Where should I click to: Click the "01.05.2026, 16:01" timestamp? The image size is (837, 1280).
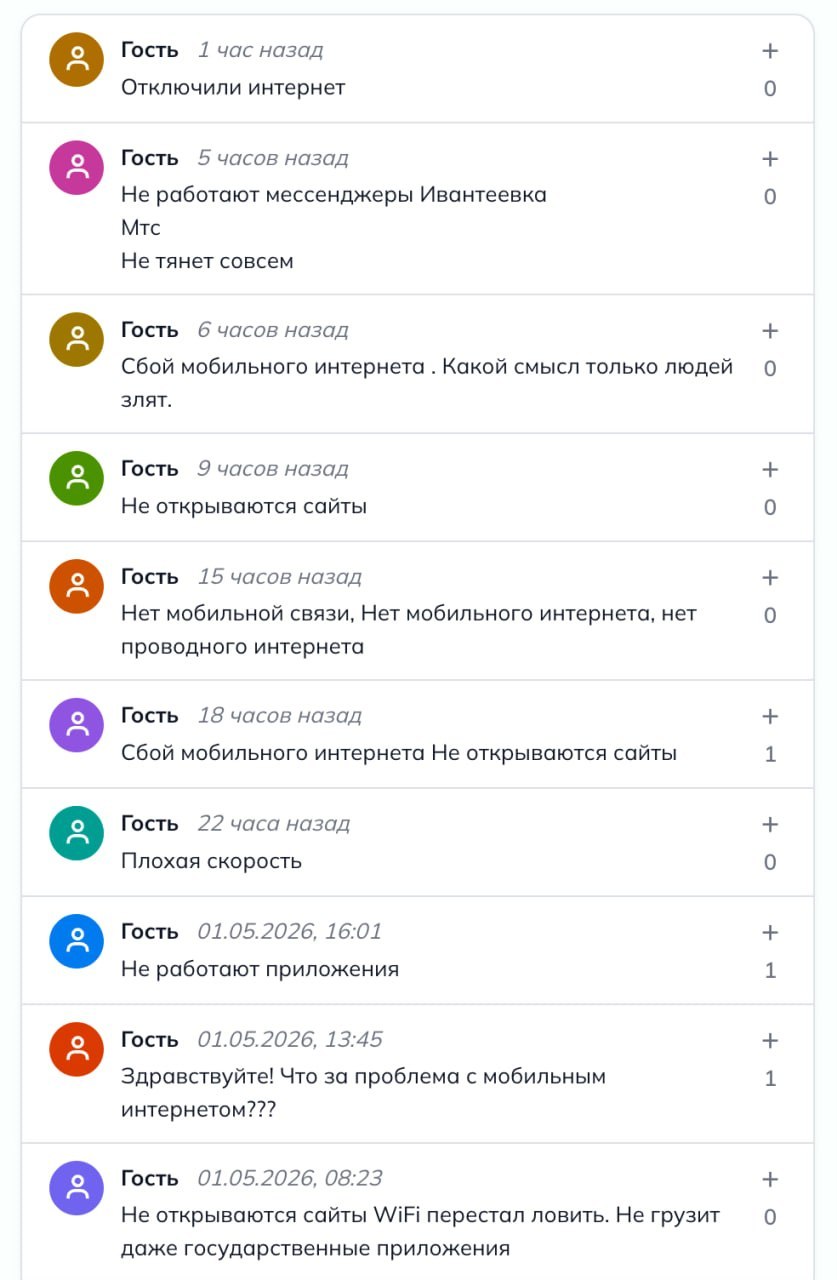tap(290, 932)
